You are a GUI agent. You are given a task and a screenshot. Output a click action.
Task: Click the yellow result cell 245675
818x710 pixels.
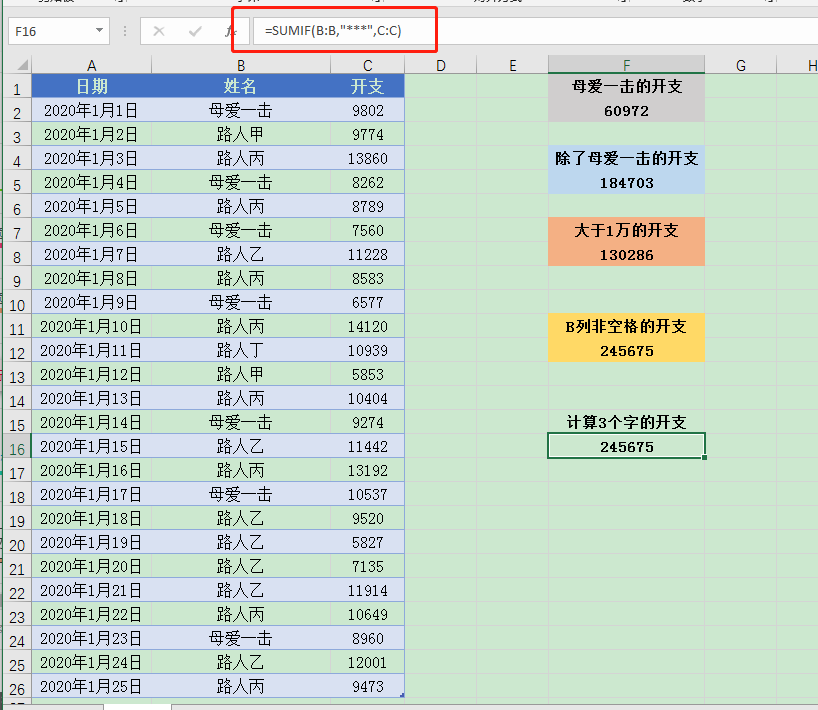point(627,350)
